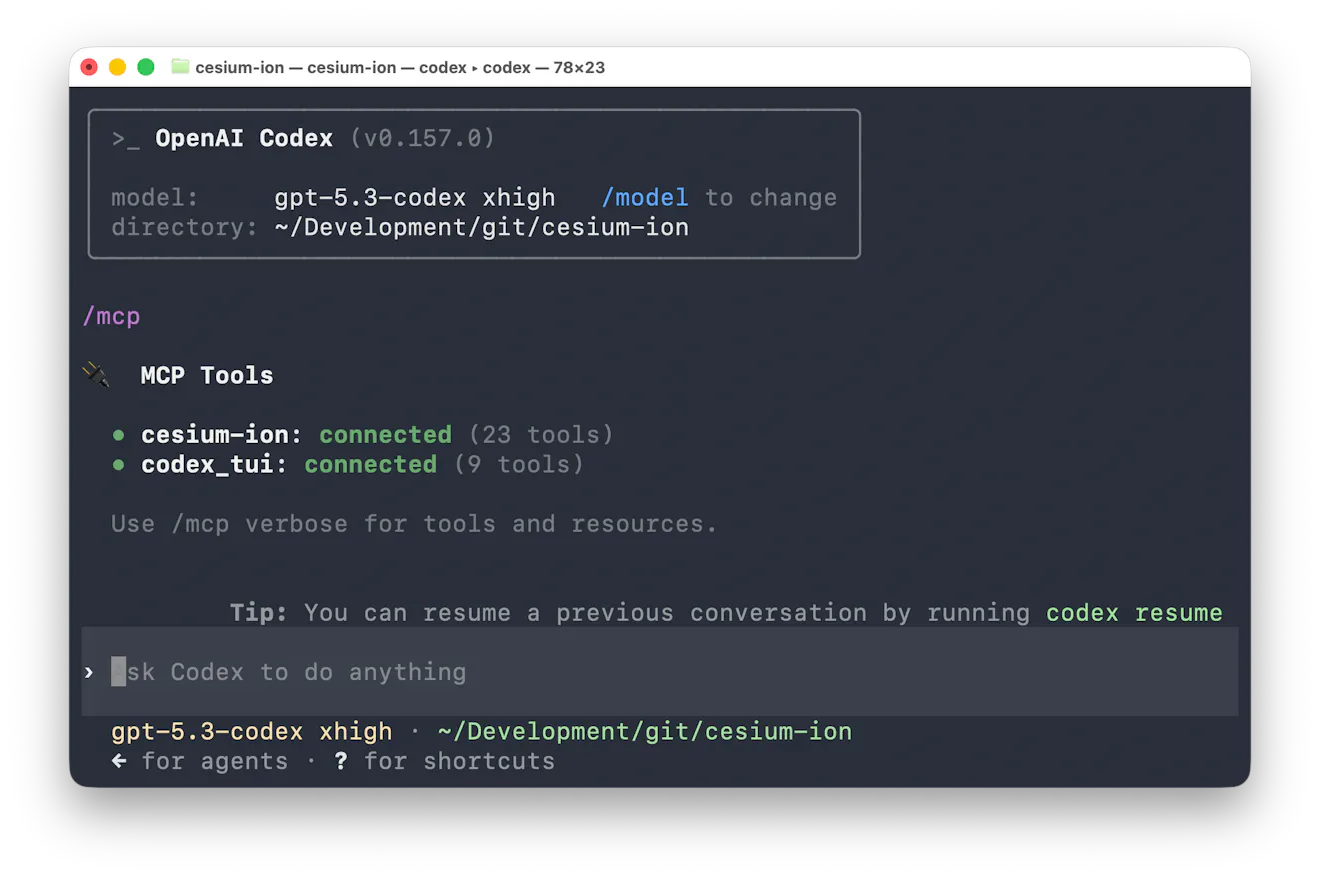
Task: Click the /mcp command text
Action: coord(111,317)
